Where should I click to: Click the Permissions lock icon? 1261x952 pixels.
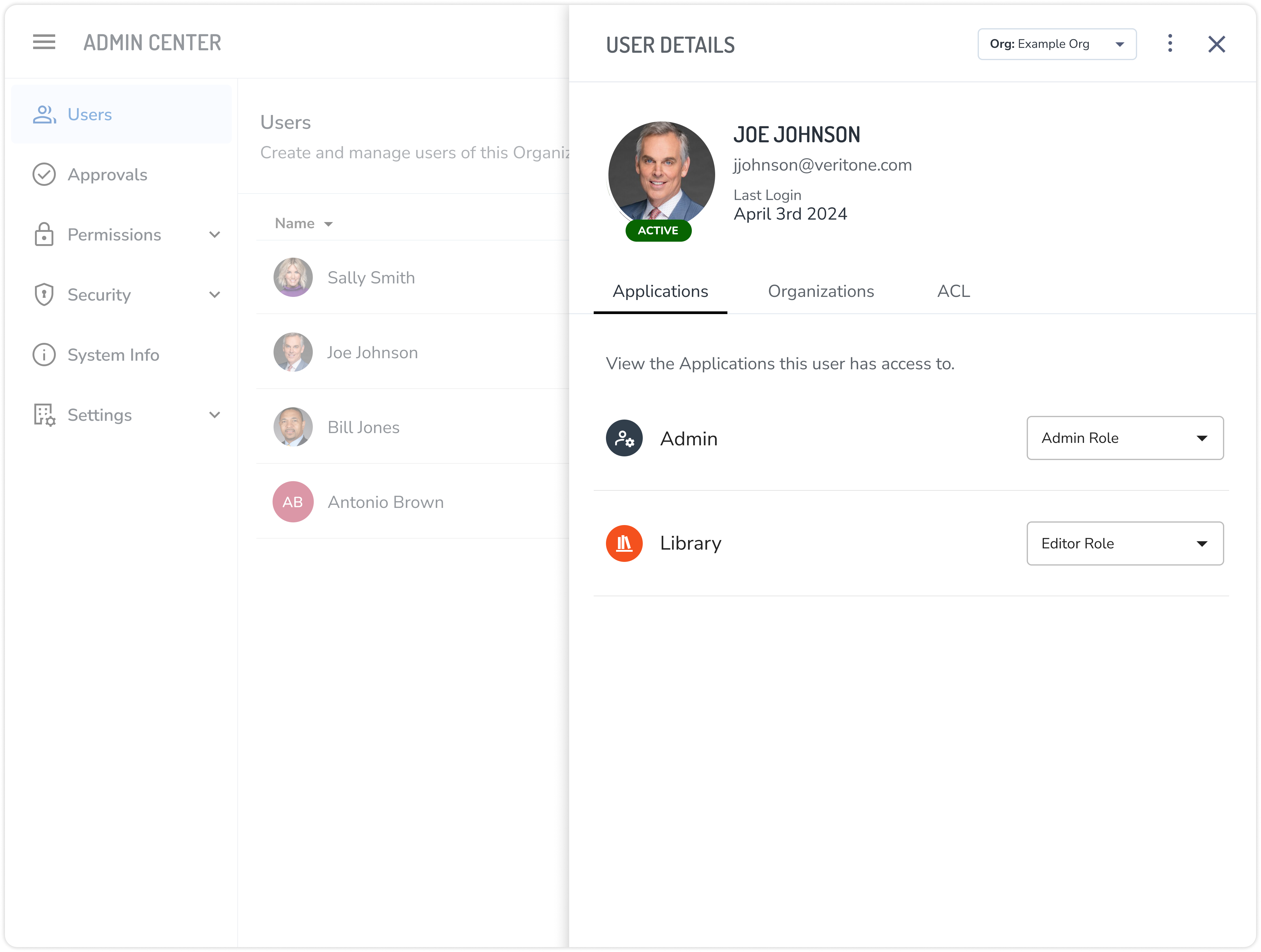44,235
